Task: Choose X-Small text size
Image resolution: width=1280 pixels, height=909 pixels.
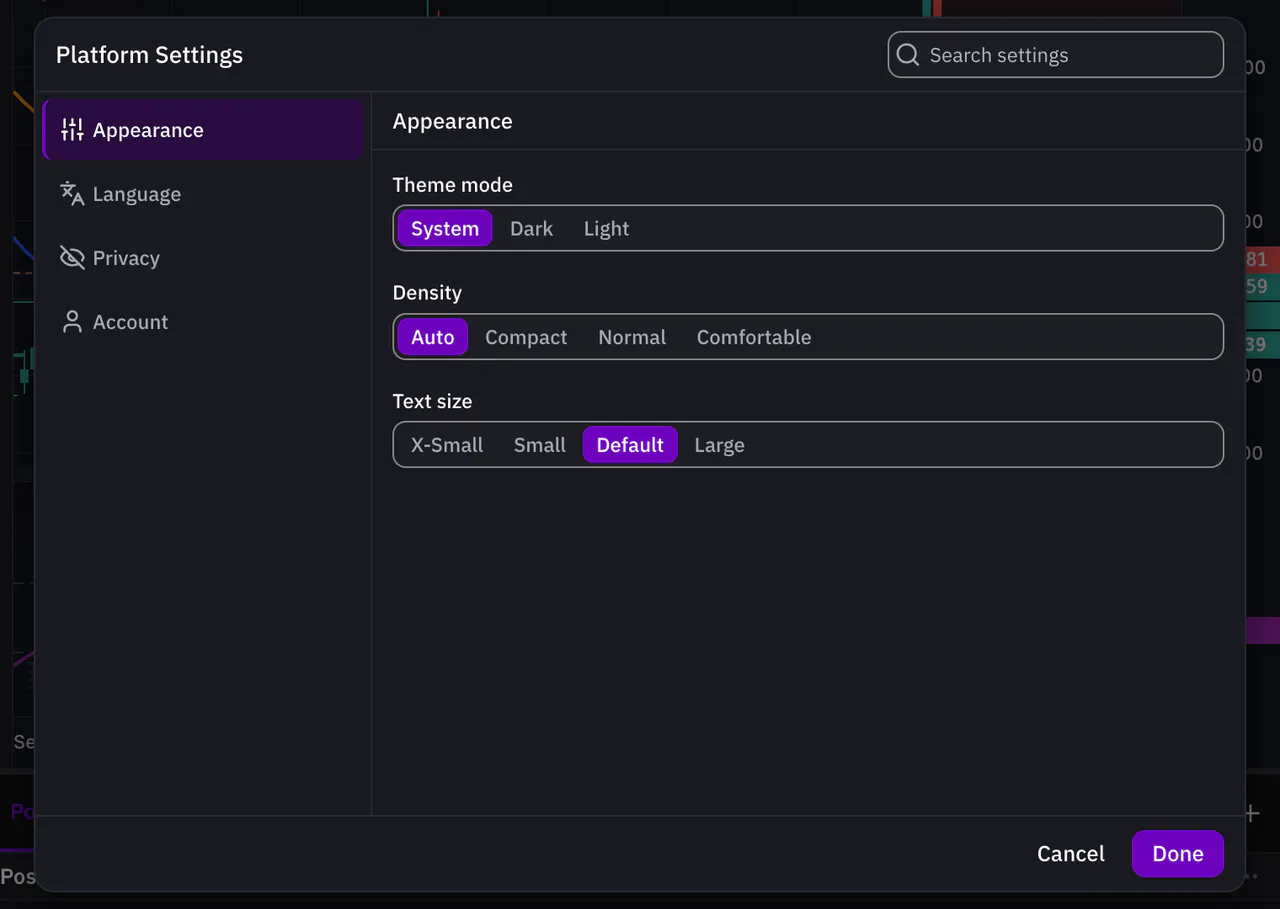Action: (x=447, y=445)
